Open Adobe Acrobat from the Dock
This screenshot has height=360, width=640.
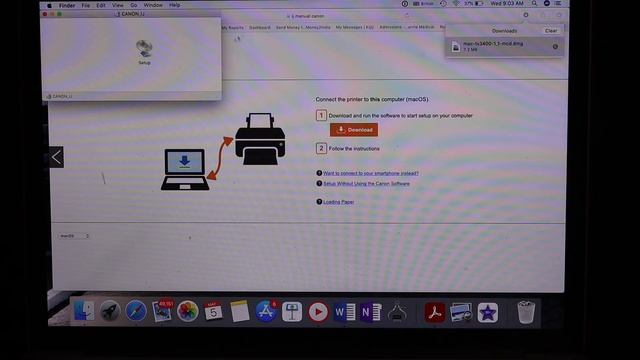(435, 313)
